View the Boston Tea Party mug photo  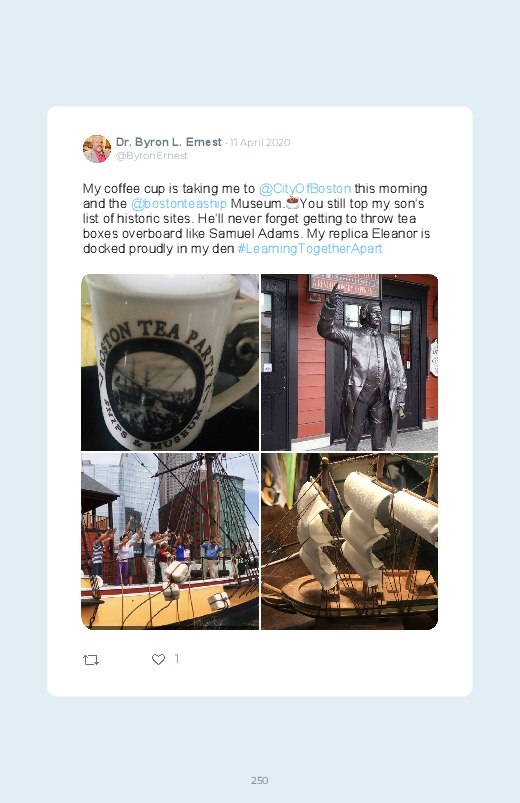pyautogui.click(x=170, y=363)
